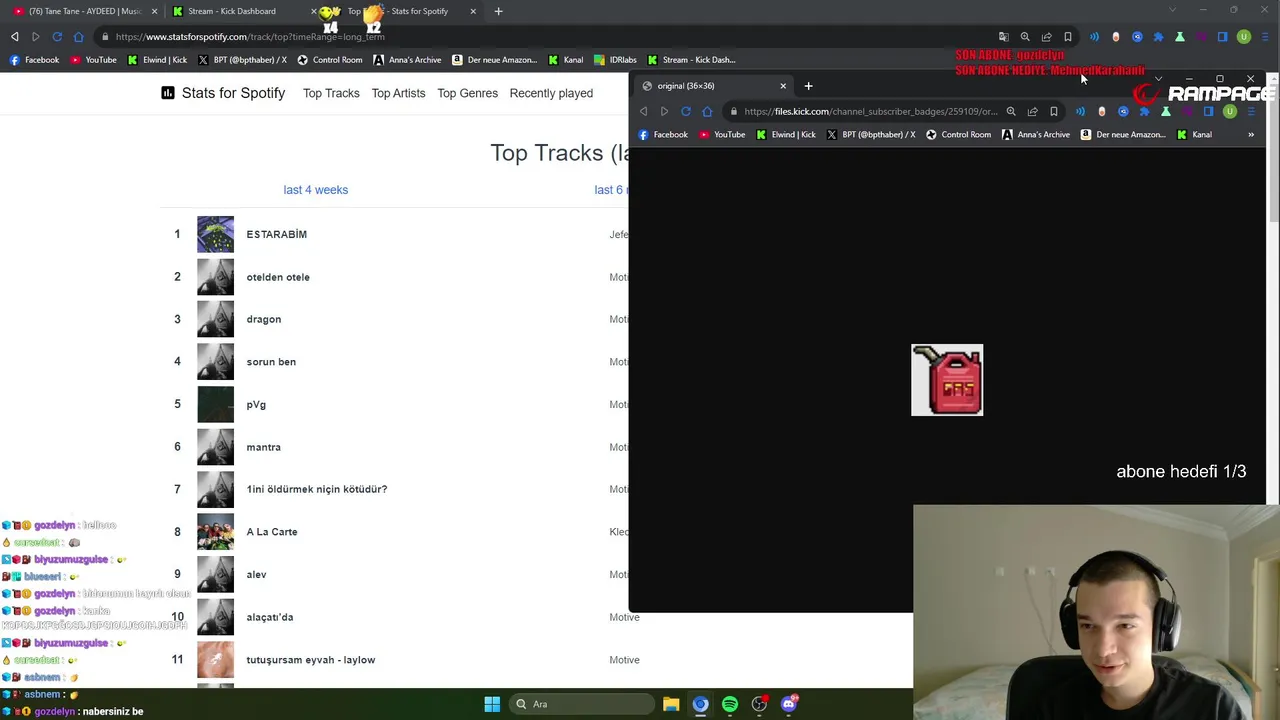Viewport: 1280px width, 720px height.
Task: Open BPT (@bpthaber) / X bookmark in main window
Action: click(x=242, y=60)
